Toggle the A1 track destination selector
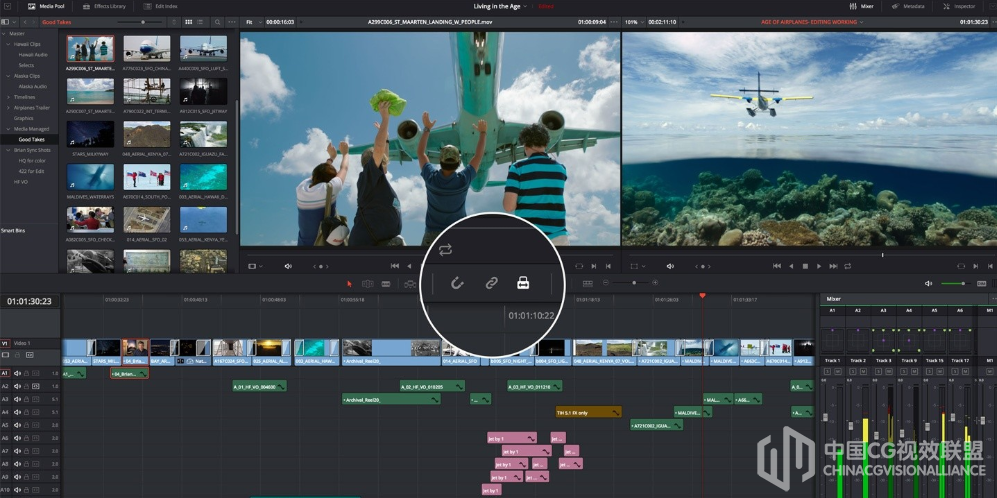 [5, 373]
